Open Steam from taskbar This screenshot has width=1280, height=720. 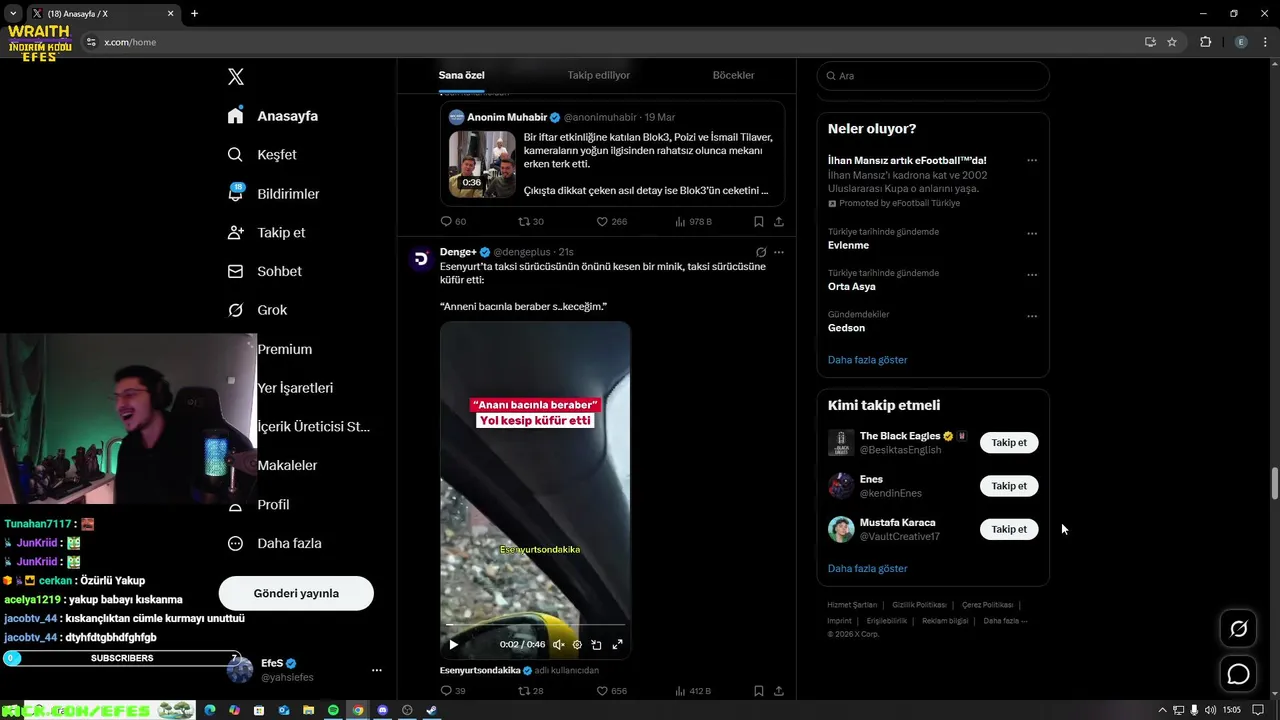[x=432, y=710]
